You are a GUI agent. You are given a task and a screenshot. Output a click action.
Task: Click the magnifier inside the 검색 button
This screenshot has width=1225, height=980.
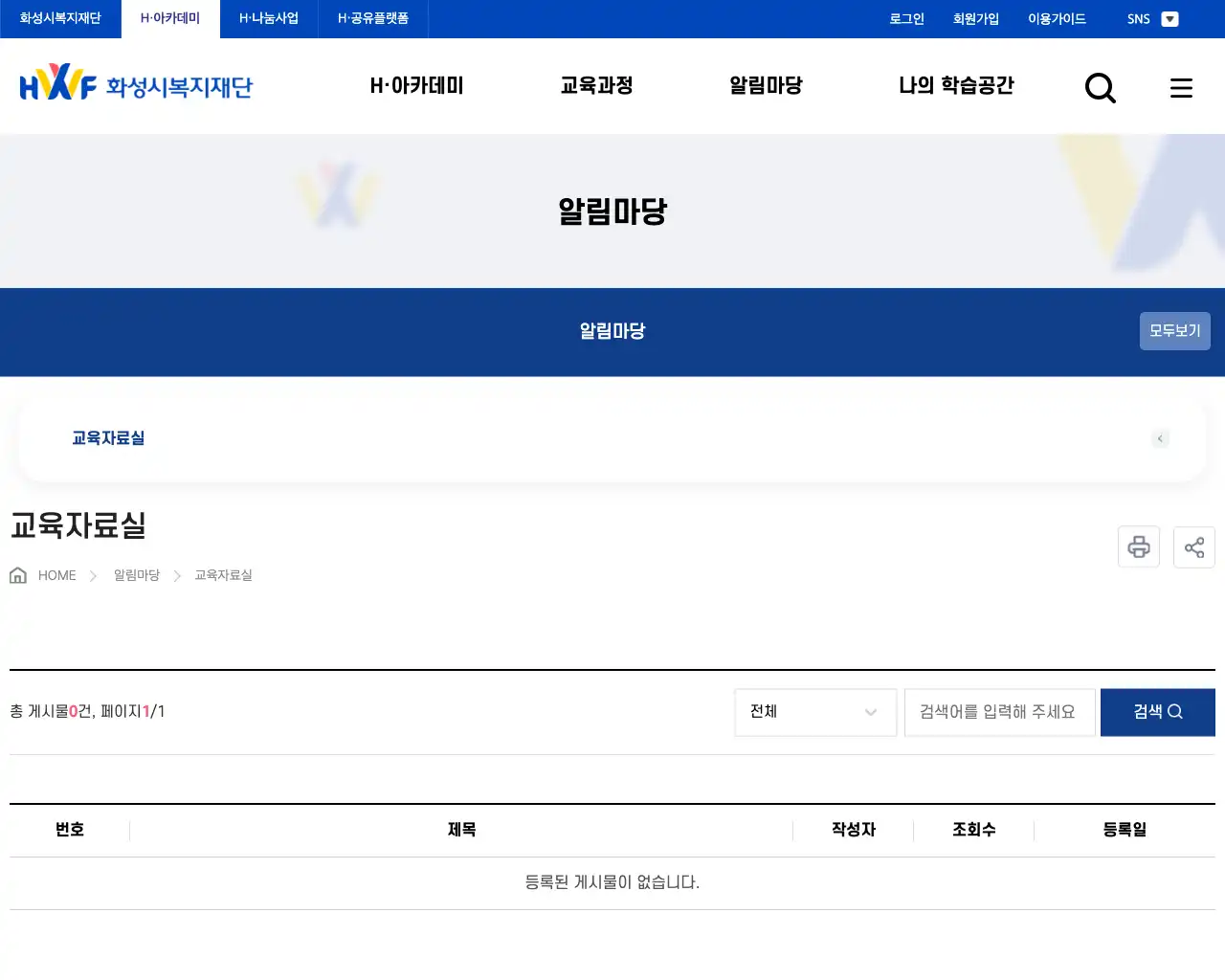point(1176,712)
